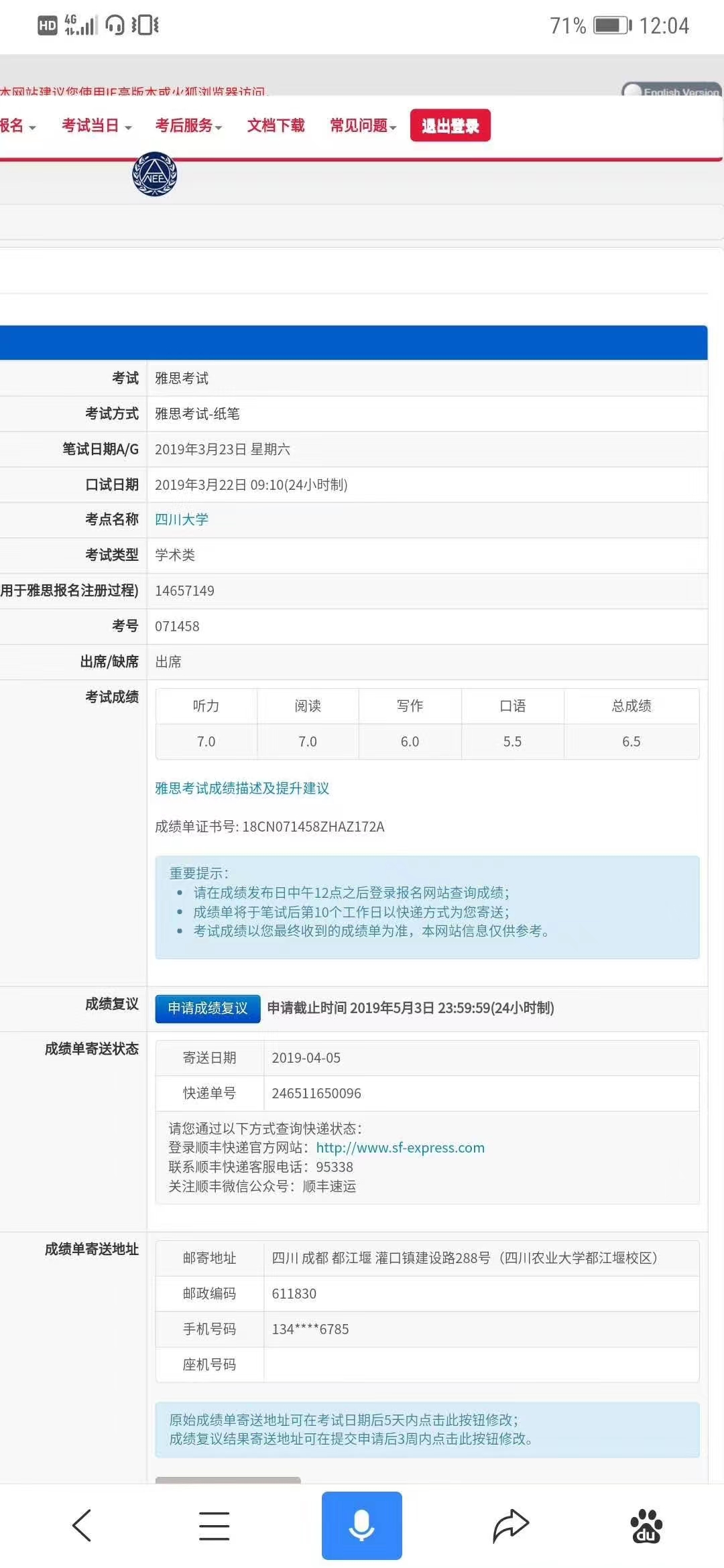Select dispatch date 2019-04-05

coord(306,1057)
